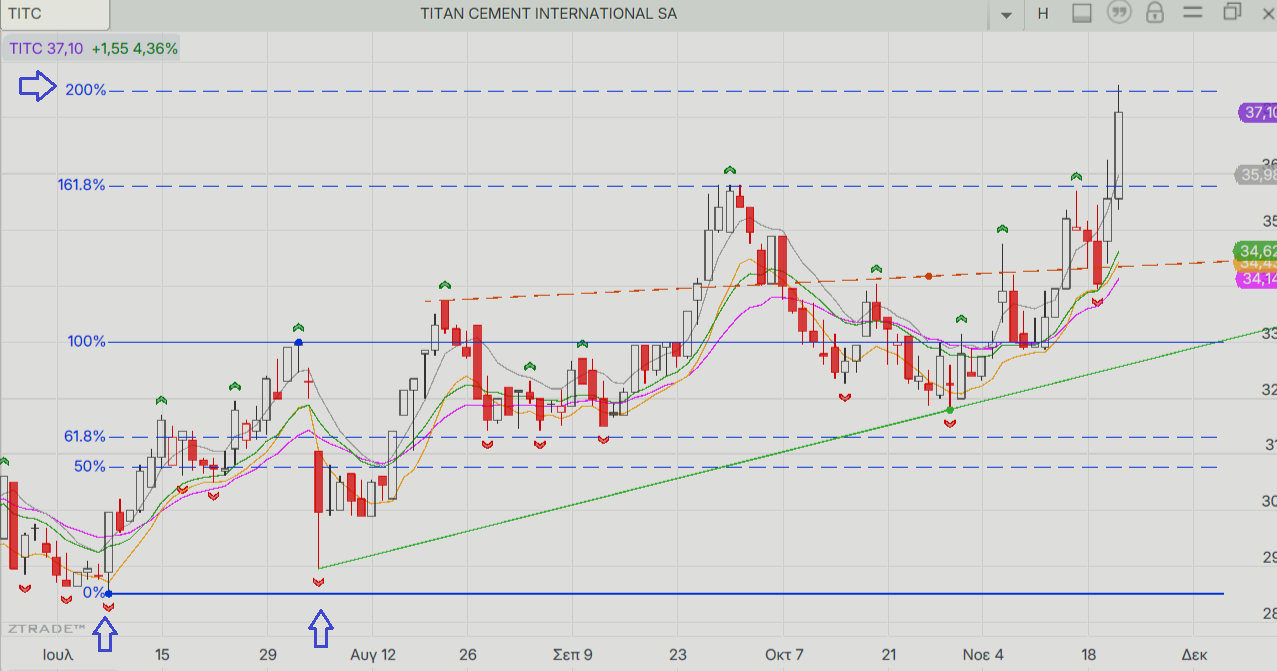
Task: Click the 15 date label on the time axis
Action: click(162, 655)
